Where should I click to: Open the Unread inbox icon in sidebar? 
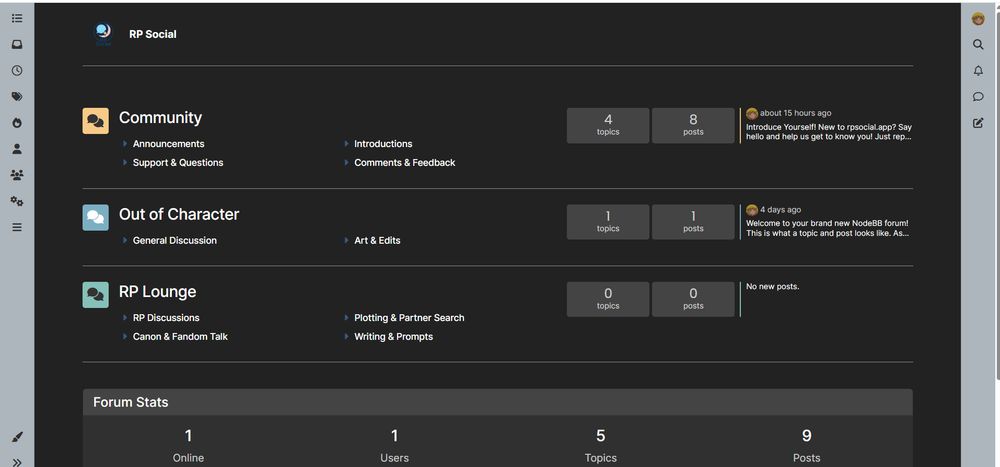pyautogui.click(x=17, y=45)
